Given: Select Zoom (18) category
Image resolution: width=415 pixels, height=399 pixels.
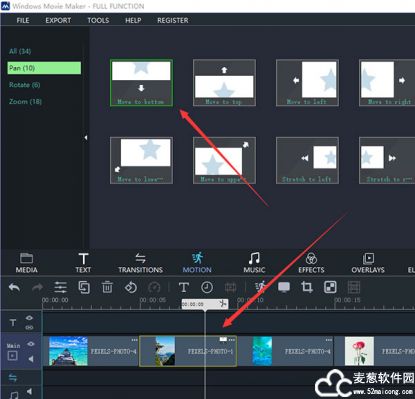Looking at the screenshot, I should click(x=25, y=101).
